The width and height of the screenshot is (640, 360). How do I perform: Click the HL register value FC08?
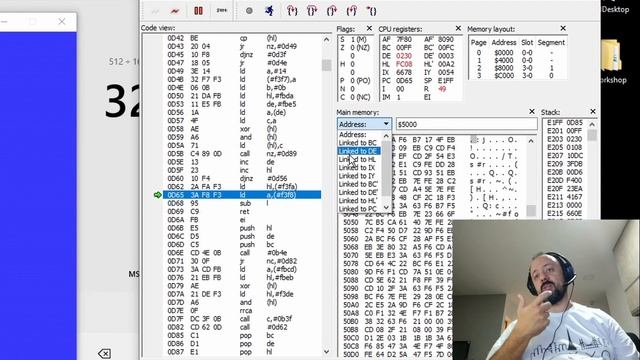click(404, 64)
